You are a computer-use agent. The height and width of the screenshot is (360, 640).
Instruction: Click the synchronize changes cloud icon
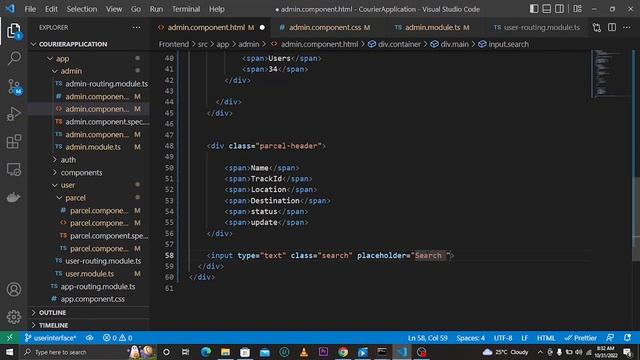pos(89,338)
